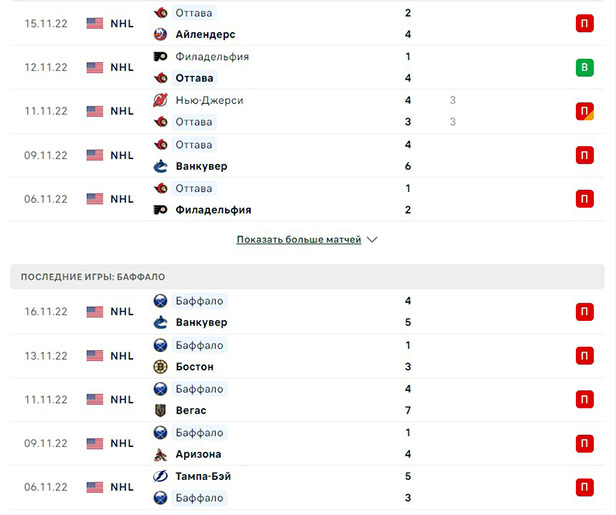Click the Tampa Bay Lightning logo

[160, 476]
